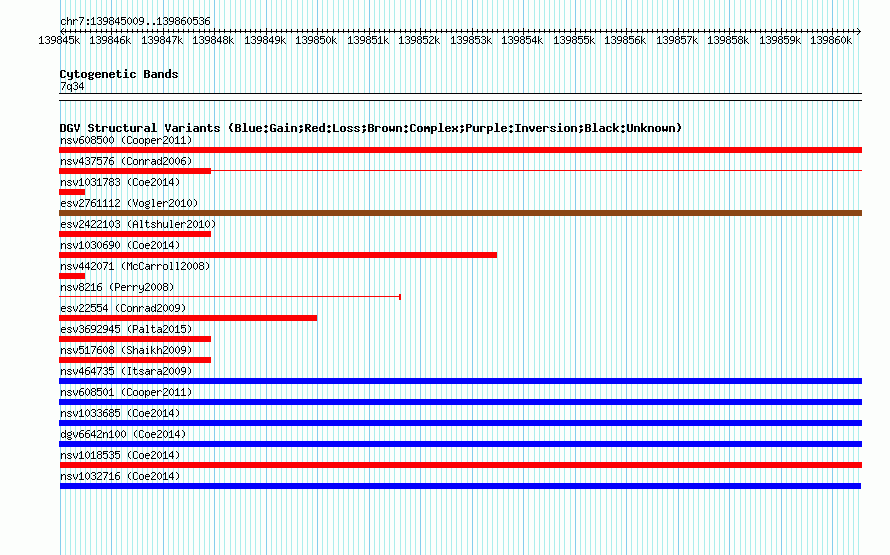Click the 139856k ruler label
This screenshot has height=555, width=890.
(x=625, y=40)
